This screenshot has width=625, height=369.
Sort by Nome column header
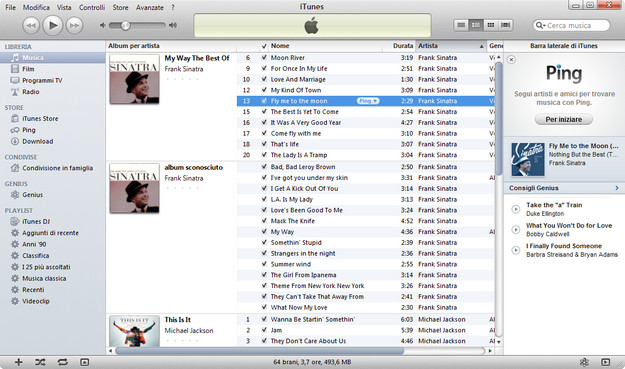325,46
